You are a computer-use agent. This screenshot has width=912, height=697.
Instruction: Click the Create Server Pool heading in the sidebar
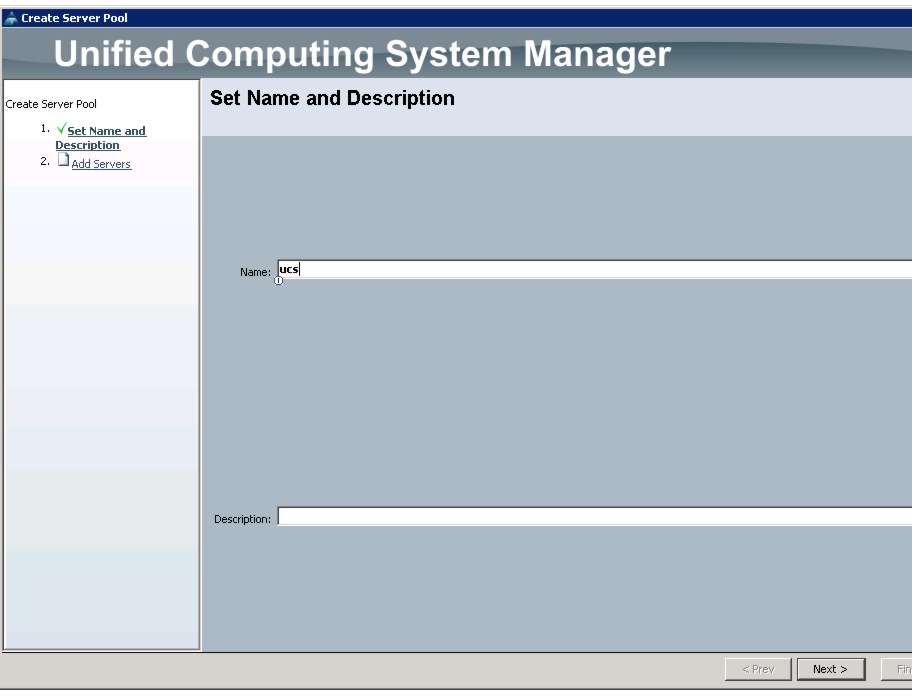tap(51, 104)
